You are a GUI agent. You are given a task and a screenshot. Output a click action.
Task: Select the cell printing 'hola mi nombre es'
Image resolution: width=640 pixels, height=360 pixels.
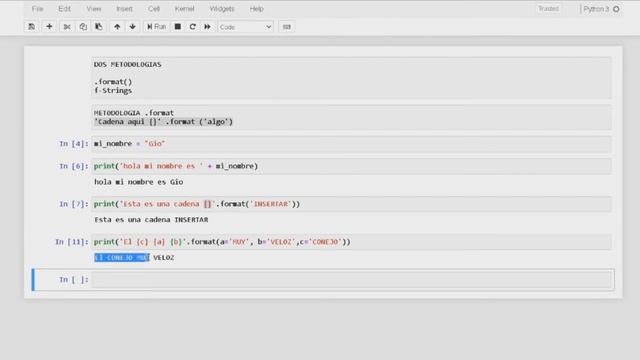(x=352, y=166)
